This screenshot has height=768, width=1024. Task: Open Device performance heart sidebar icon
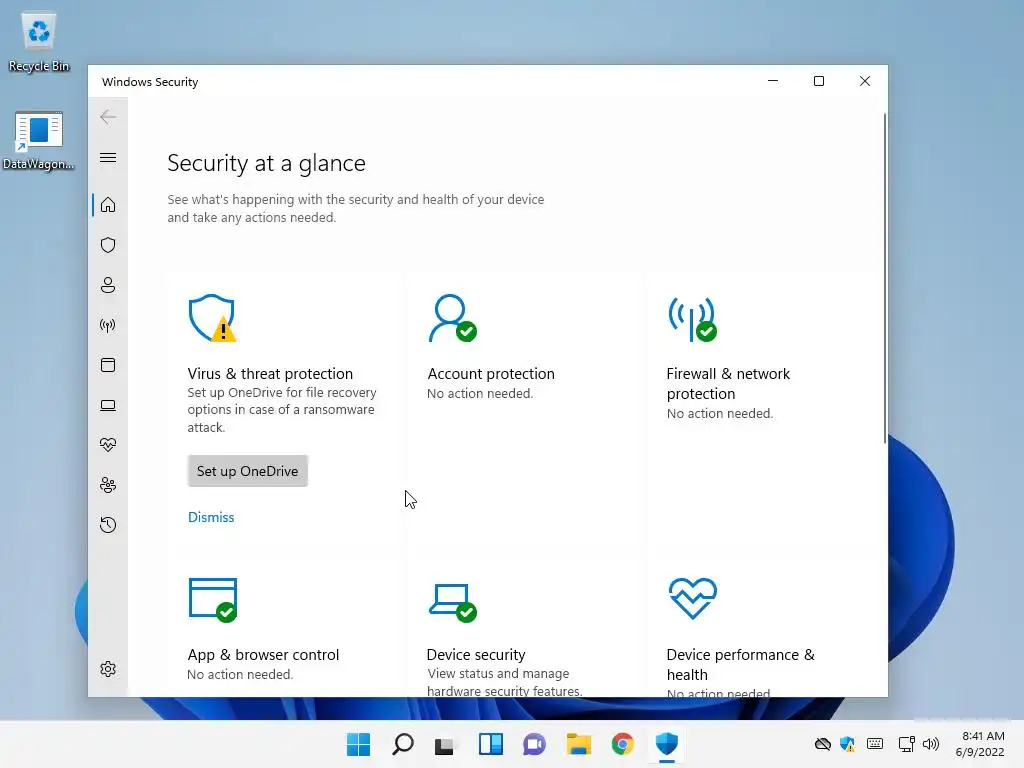(108, 445)
